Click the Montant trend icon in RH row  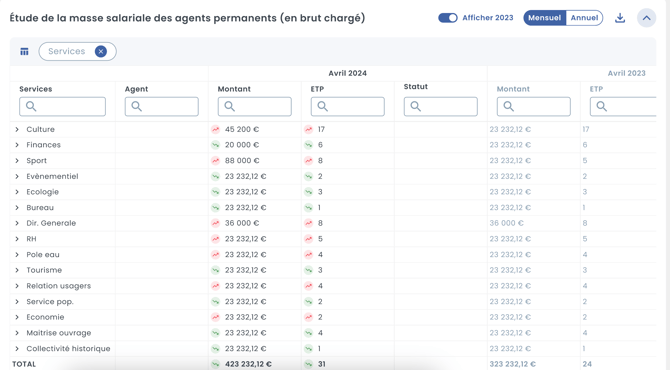215,239
